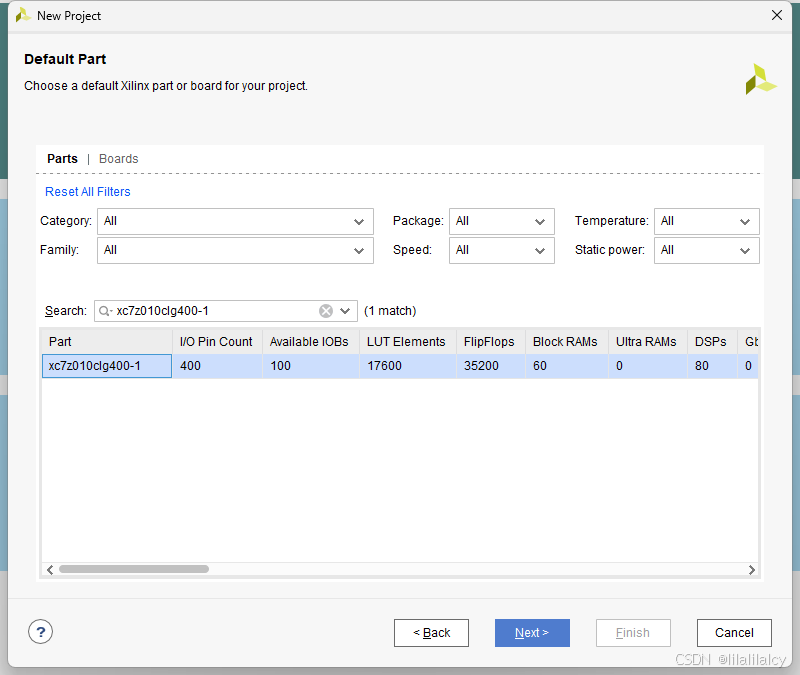Click the Back button
800x675 pixels.
click(431, 633)
